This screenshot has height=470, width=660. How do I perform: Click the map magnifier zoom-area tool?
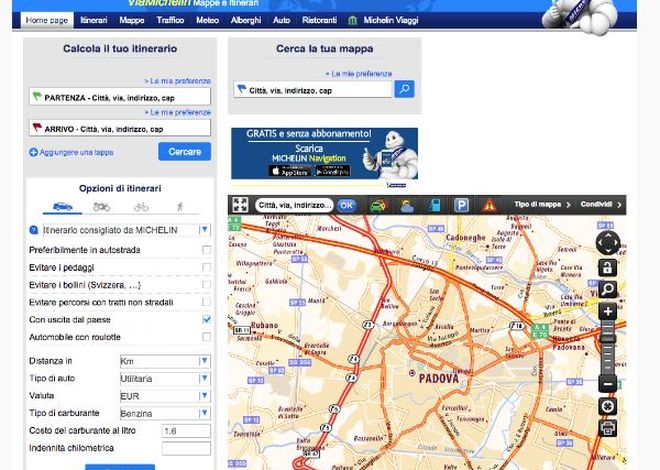[x=607, y=289]
